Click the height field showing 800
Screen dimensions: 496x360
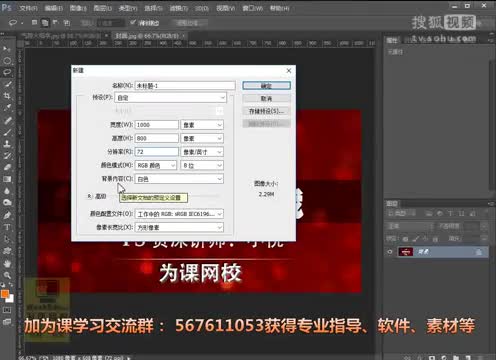(157, 138)
